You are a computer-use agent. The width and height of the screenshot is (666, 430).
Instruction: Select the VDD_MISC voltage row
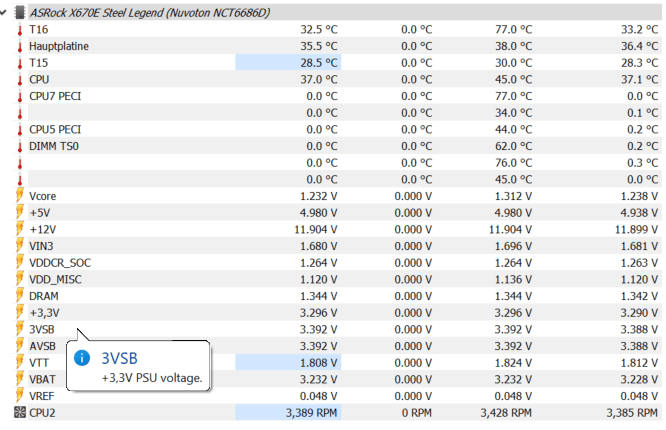(337, 280)
